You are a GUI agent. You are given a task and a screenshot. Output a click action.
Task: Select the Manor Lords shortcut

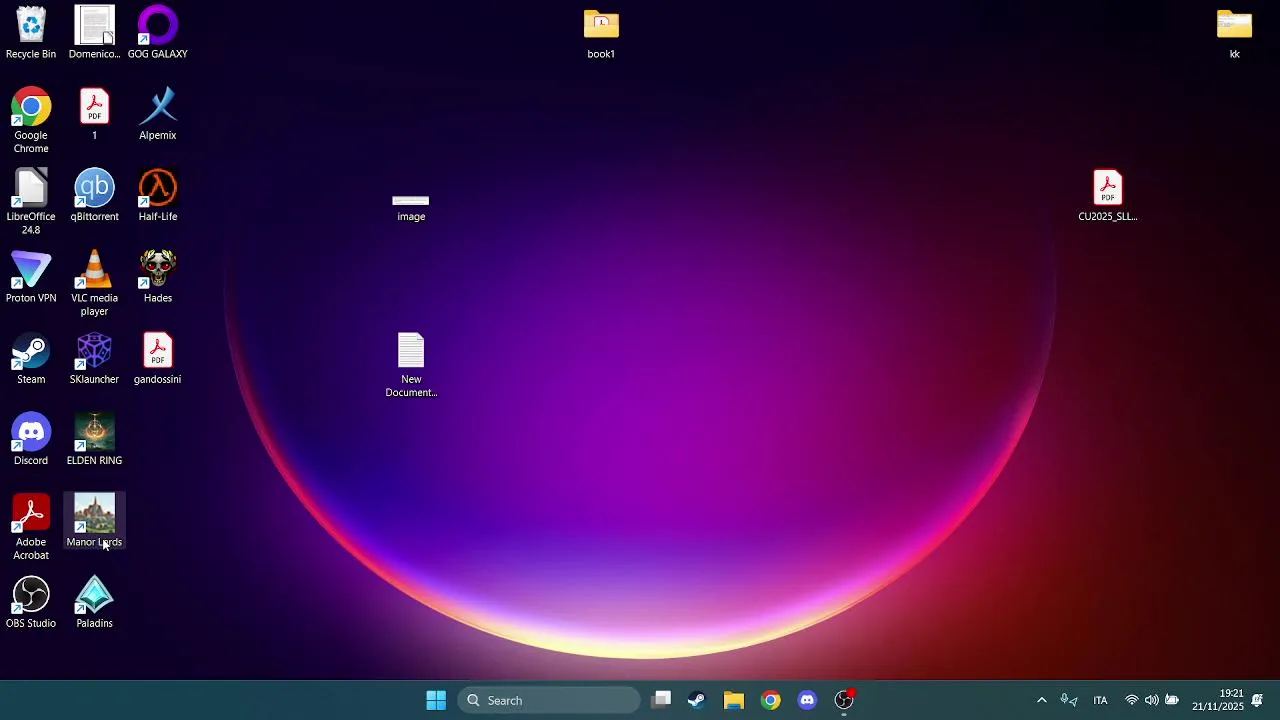coord(94,521)
